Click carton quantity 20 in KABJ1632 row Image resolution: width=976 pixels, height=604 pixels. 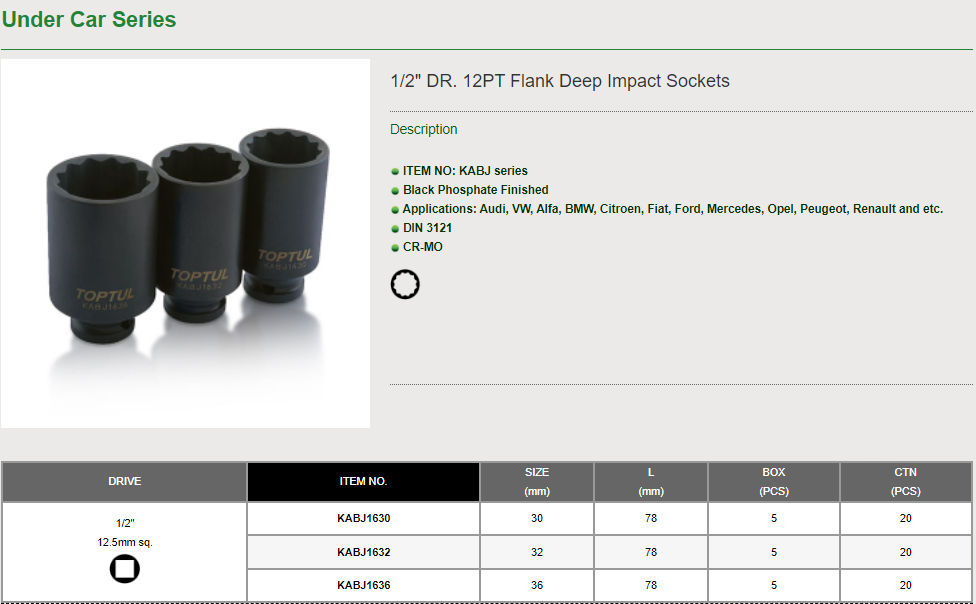click(906, 552)
